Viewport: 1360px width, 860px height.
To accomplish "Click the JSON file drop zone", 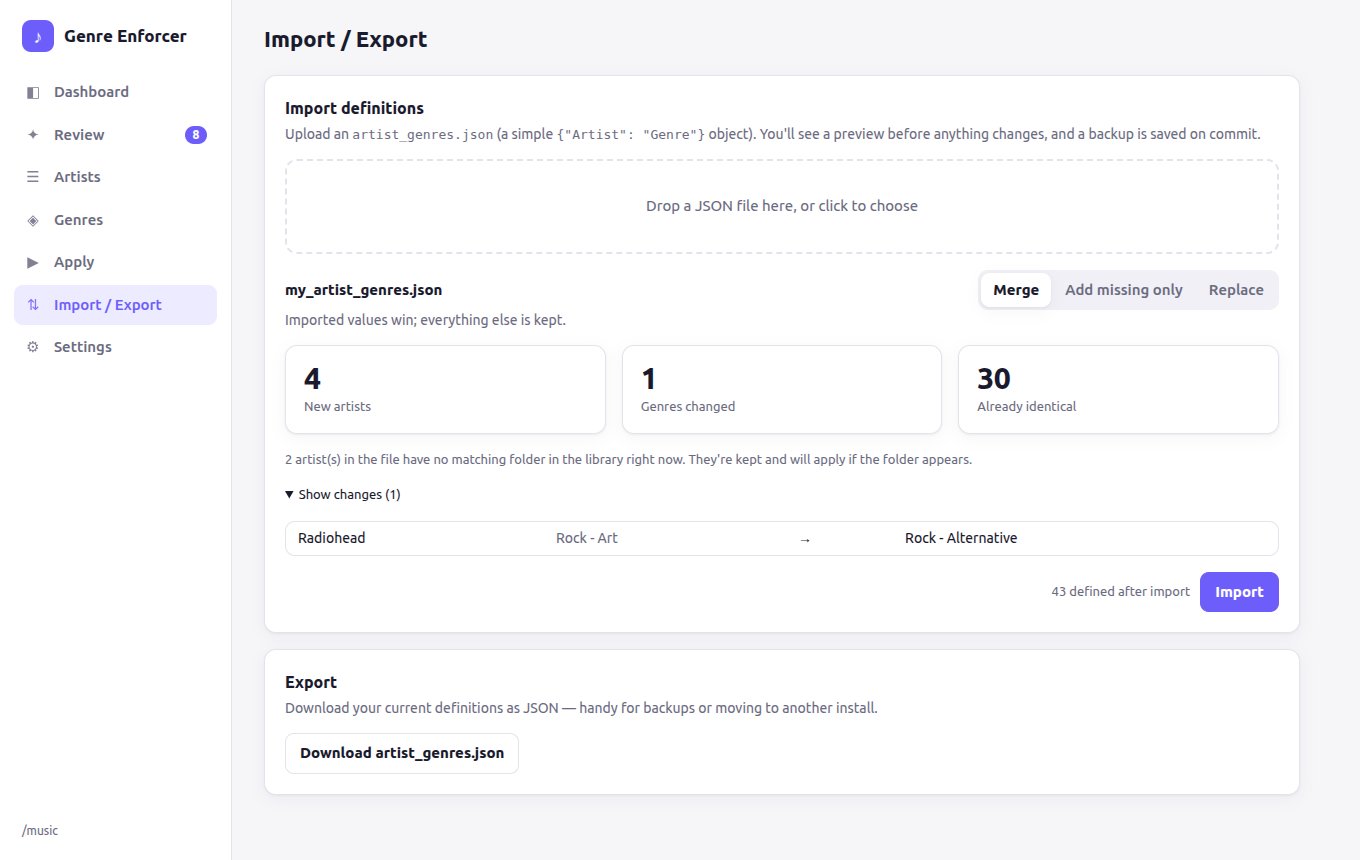I will (782, 206).
